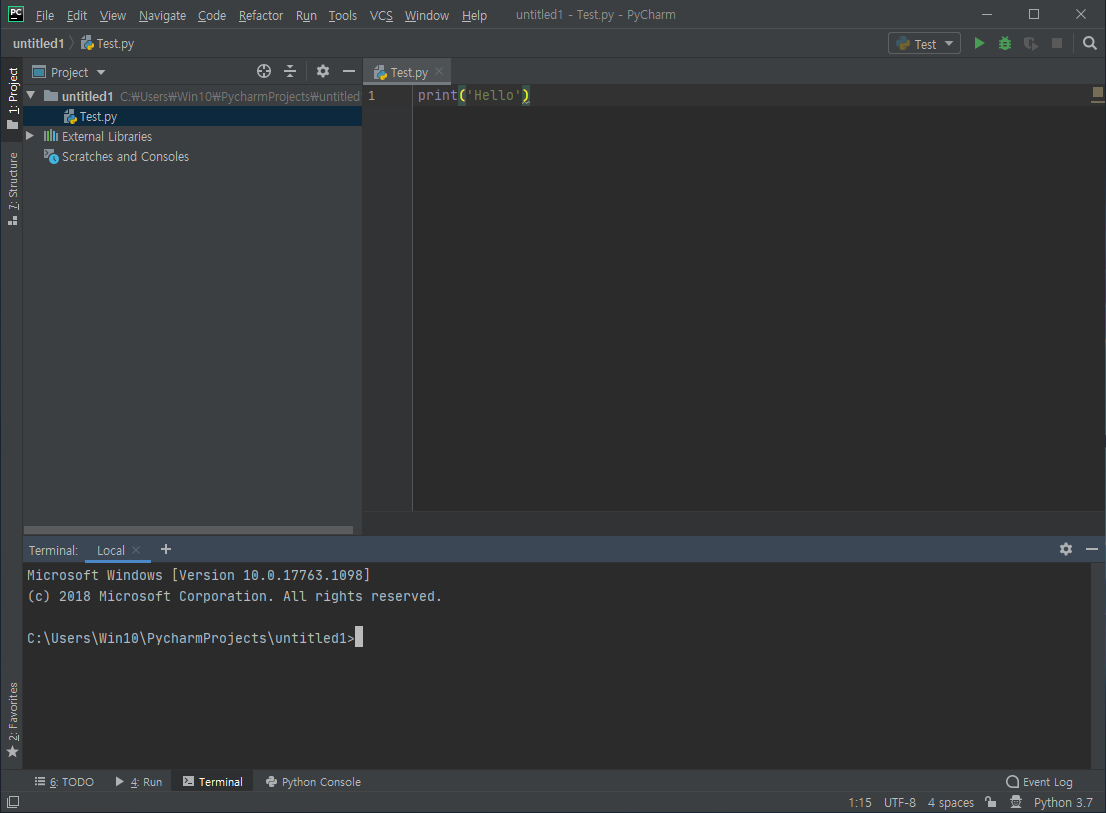Open the Navigate menu

tap(162, 15)
